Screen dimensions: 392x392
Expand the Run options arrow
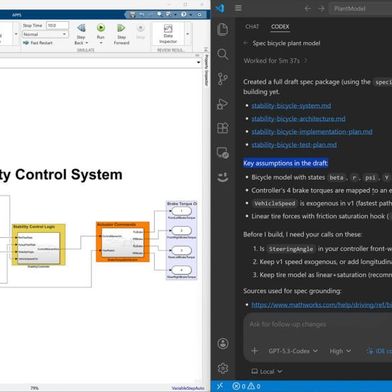(x=101, y=43)
